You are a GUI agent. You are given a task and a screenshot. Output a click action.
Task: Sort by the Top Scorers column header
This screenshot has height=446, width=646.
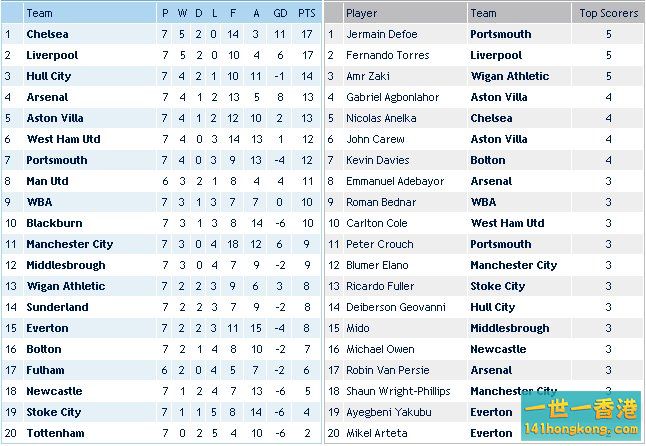pyautogui.click(x=609, y=13)
